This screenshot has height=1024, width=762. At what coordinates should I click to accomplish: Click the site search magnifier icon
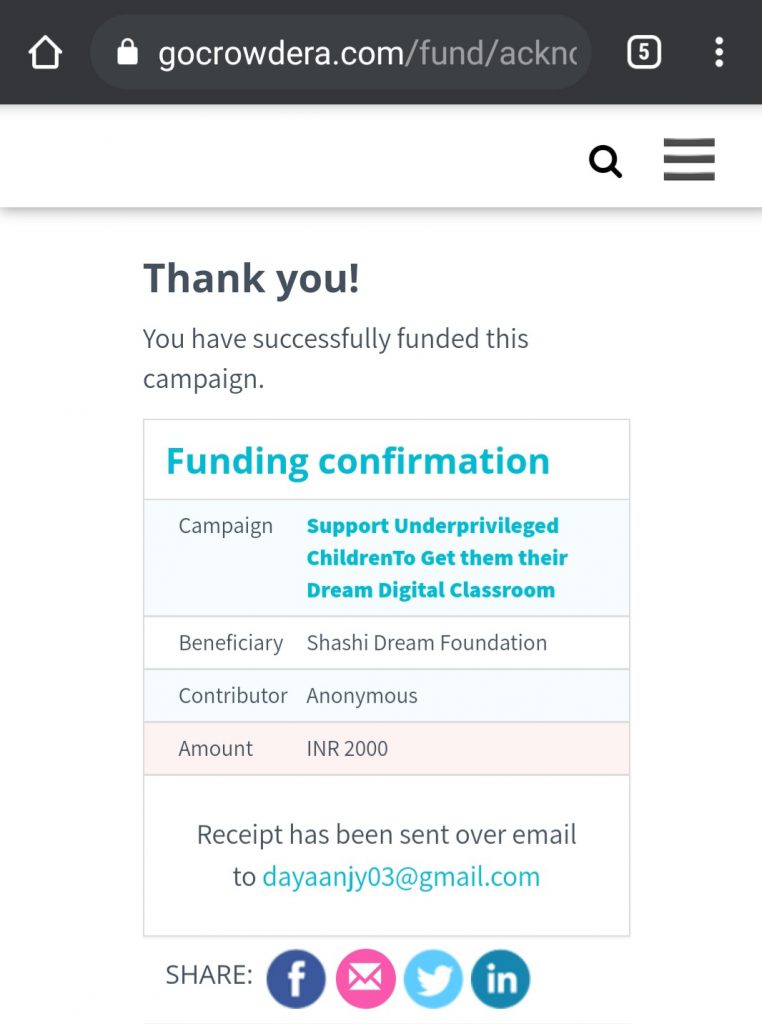(605, 161)
